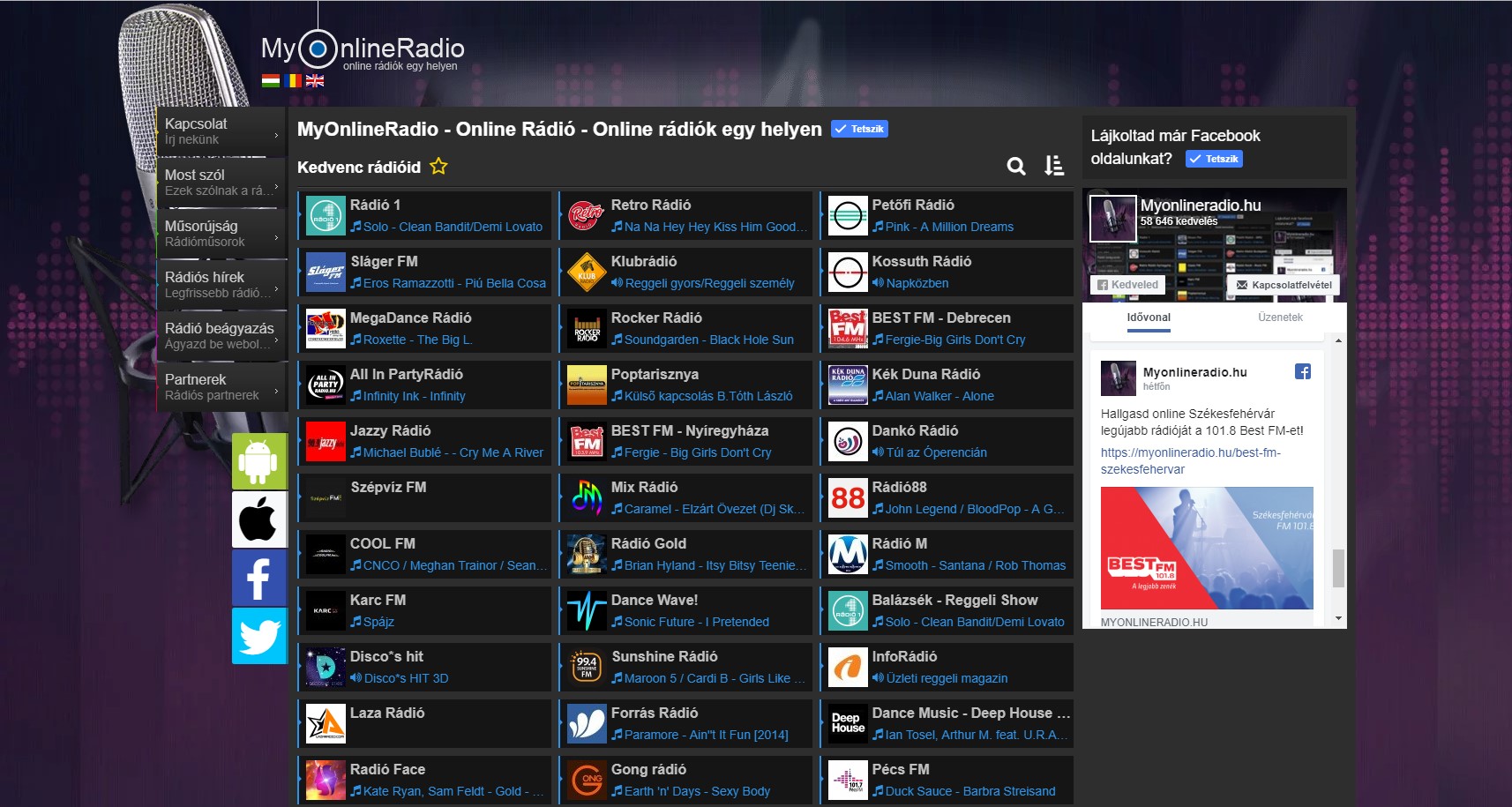Click the MegaDance Rádió logo
1512x807 pixels.
pyautogui.click(x=326, y=329)
